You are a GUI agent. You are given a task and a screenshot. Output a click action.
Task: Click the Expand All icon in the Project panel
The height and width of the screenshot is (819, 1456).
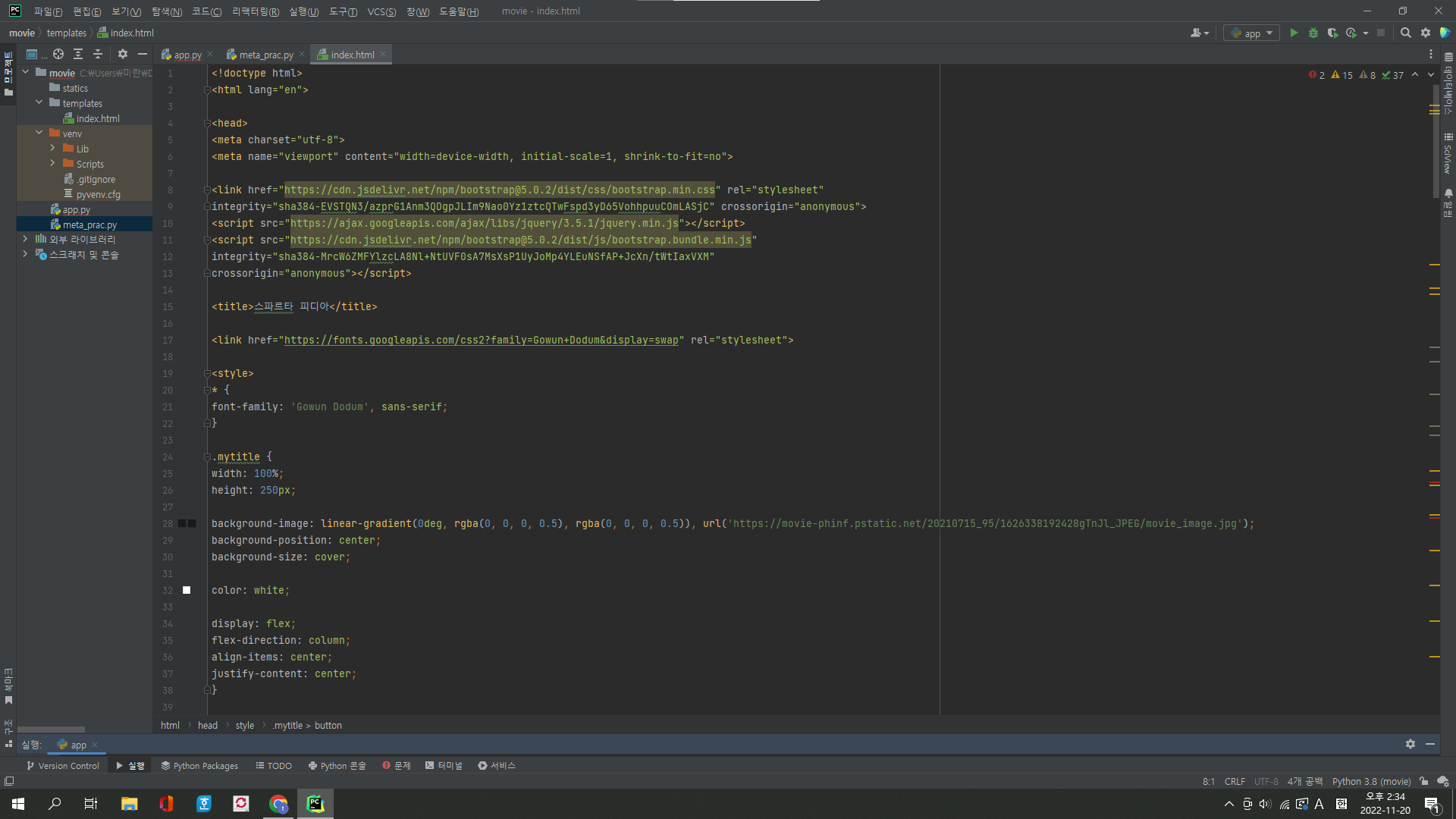pos(78,55)
